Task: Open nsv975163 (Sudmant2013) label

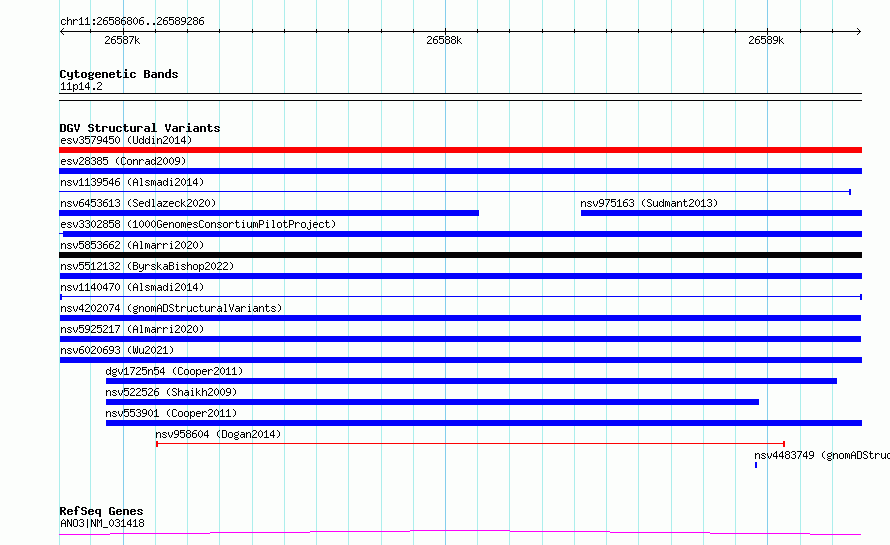Action: click(x=649, y=203)
